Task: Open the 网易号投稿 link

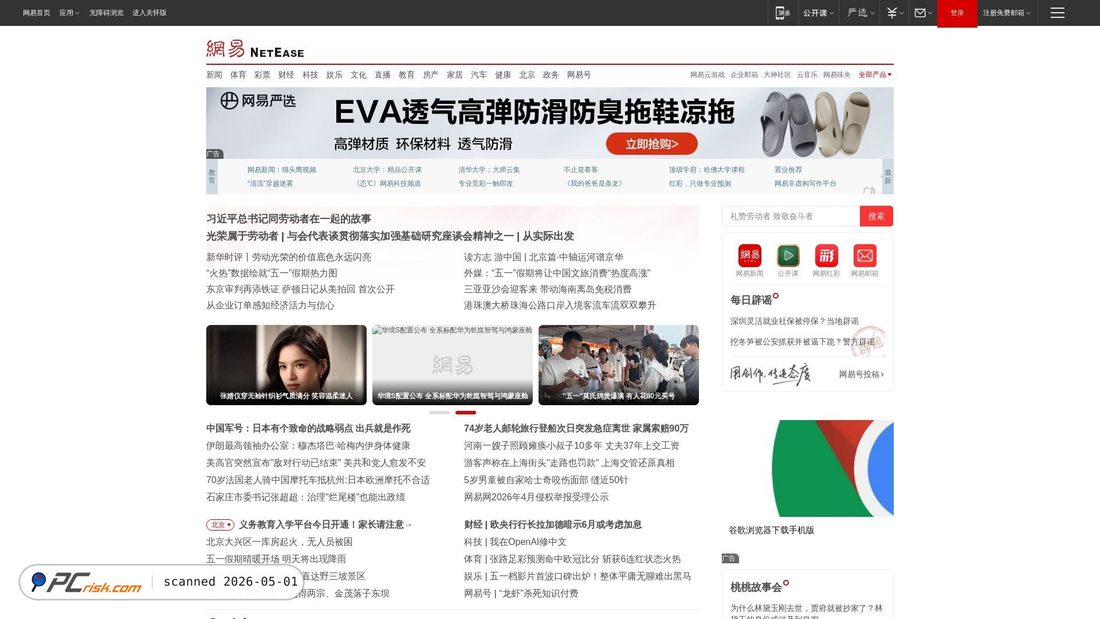Action: click(861, 375)
